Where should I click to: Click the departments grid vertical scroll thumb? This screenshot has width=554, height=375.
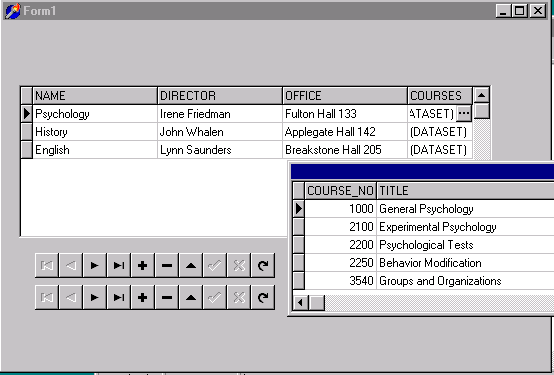tap(481, 111)
